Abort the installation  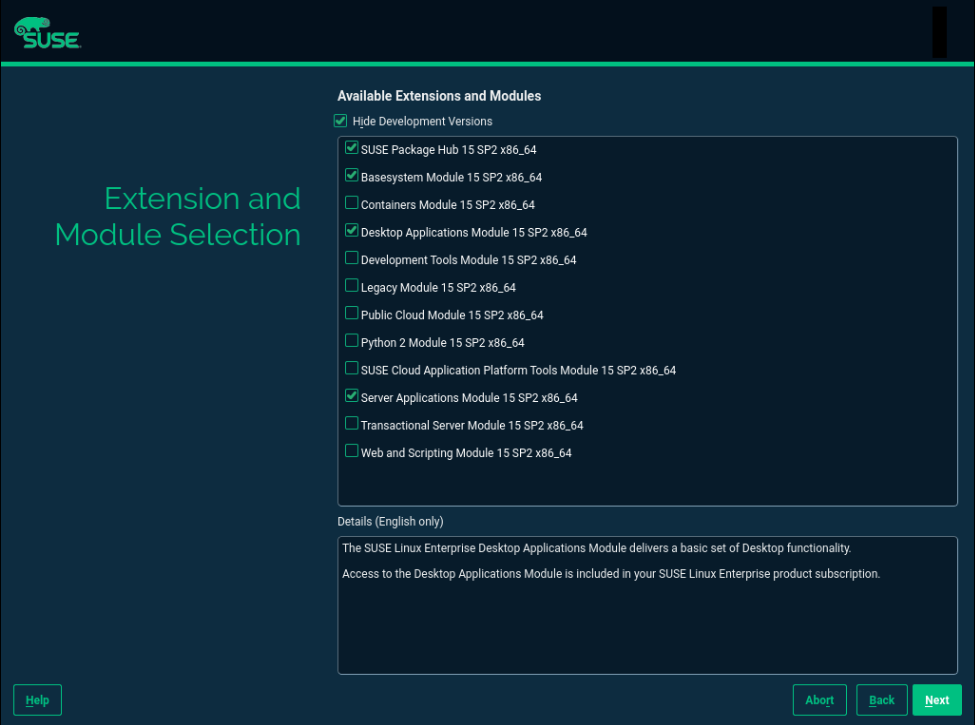coord(819,700)
